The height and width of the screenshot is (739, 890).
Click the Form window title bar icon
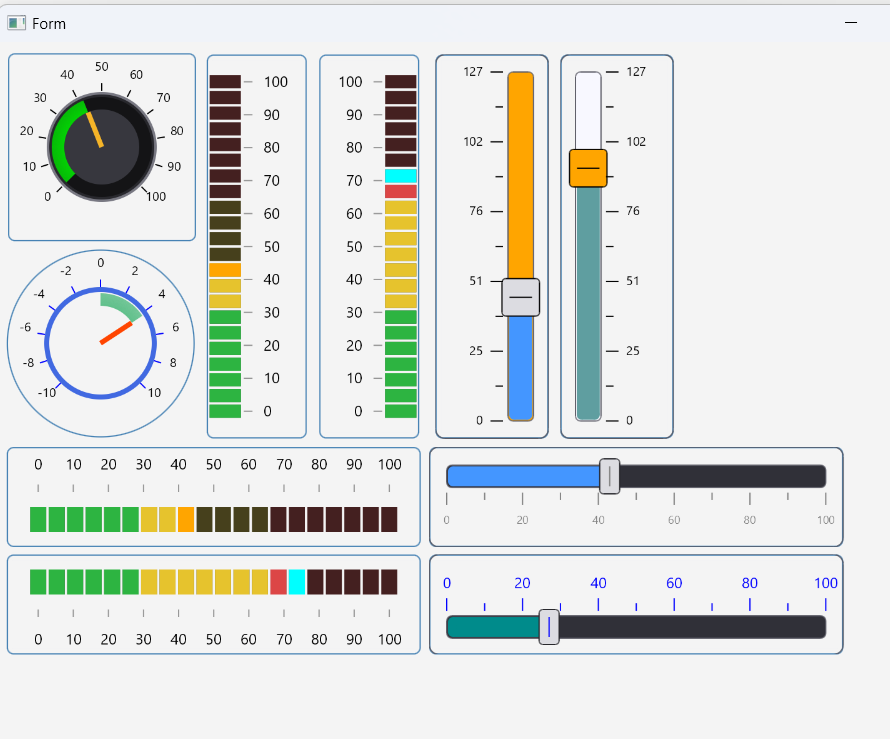[x=16, y=23]
